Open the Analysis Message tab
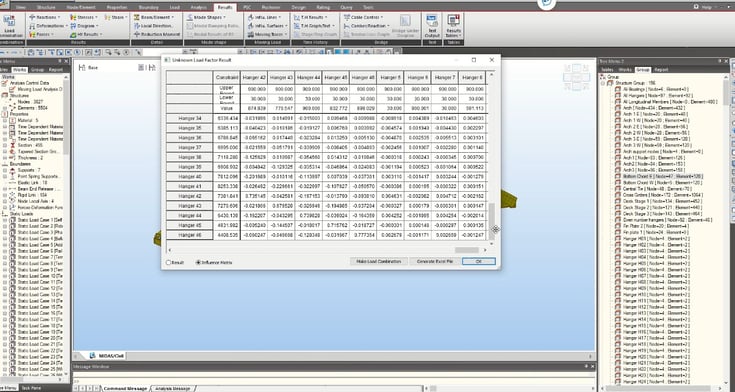The width and height of the screenshot is (735, 392). pyautogui.click(x=172, y=389)
